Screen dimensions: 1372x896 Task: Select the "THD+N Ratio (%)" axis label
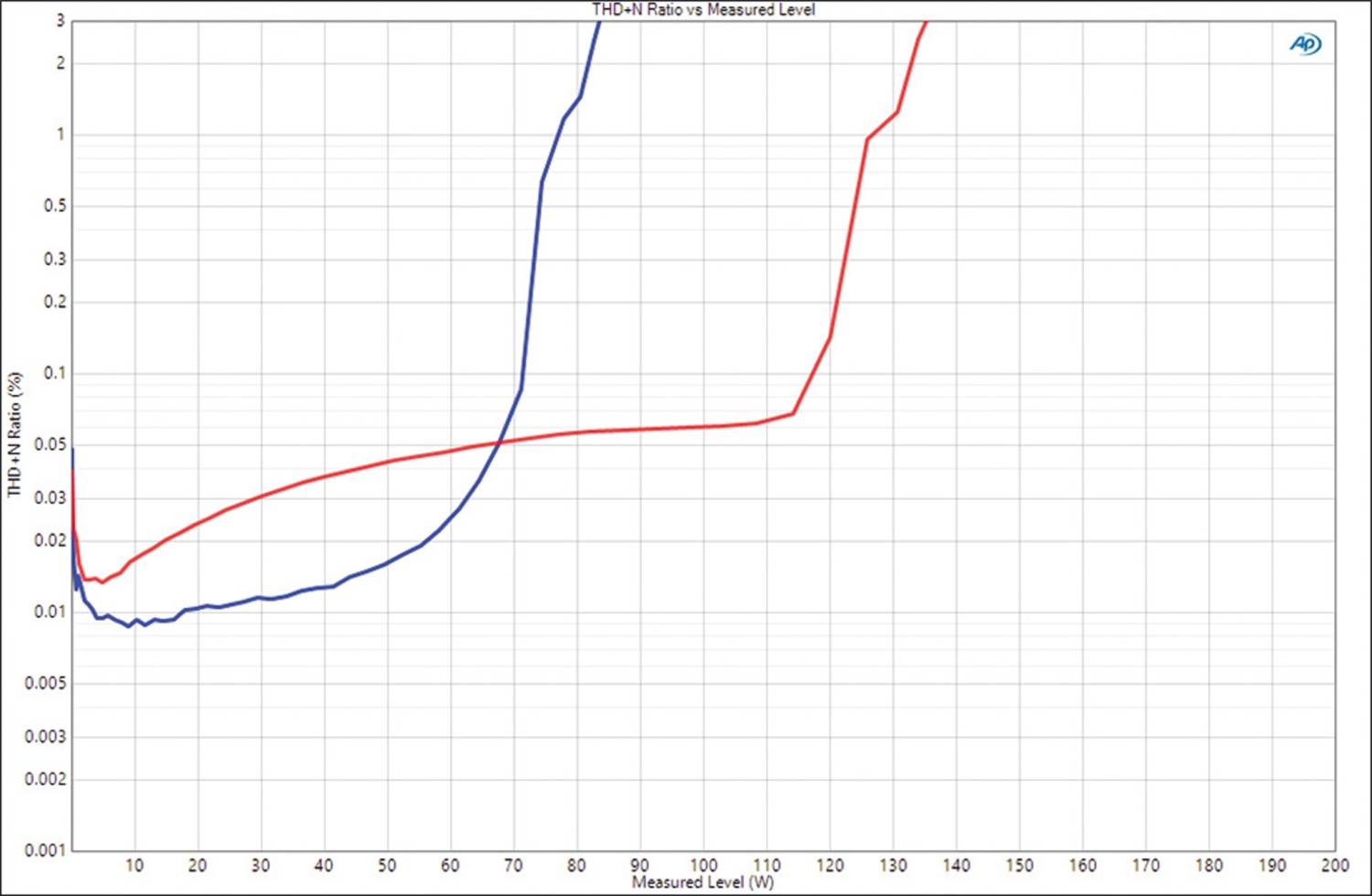(14, 434)
